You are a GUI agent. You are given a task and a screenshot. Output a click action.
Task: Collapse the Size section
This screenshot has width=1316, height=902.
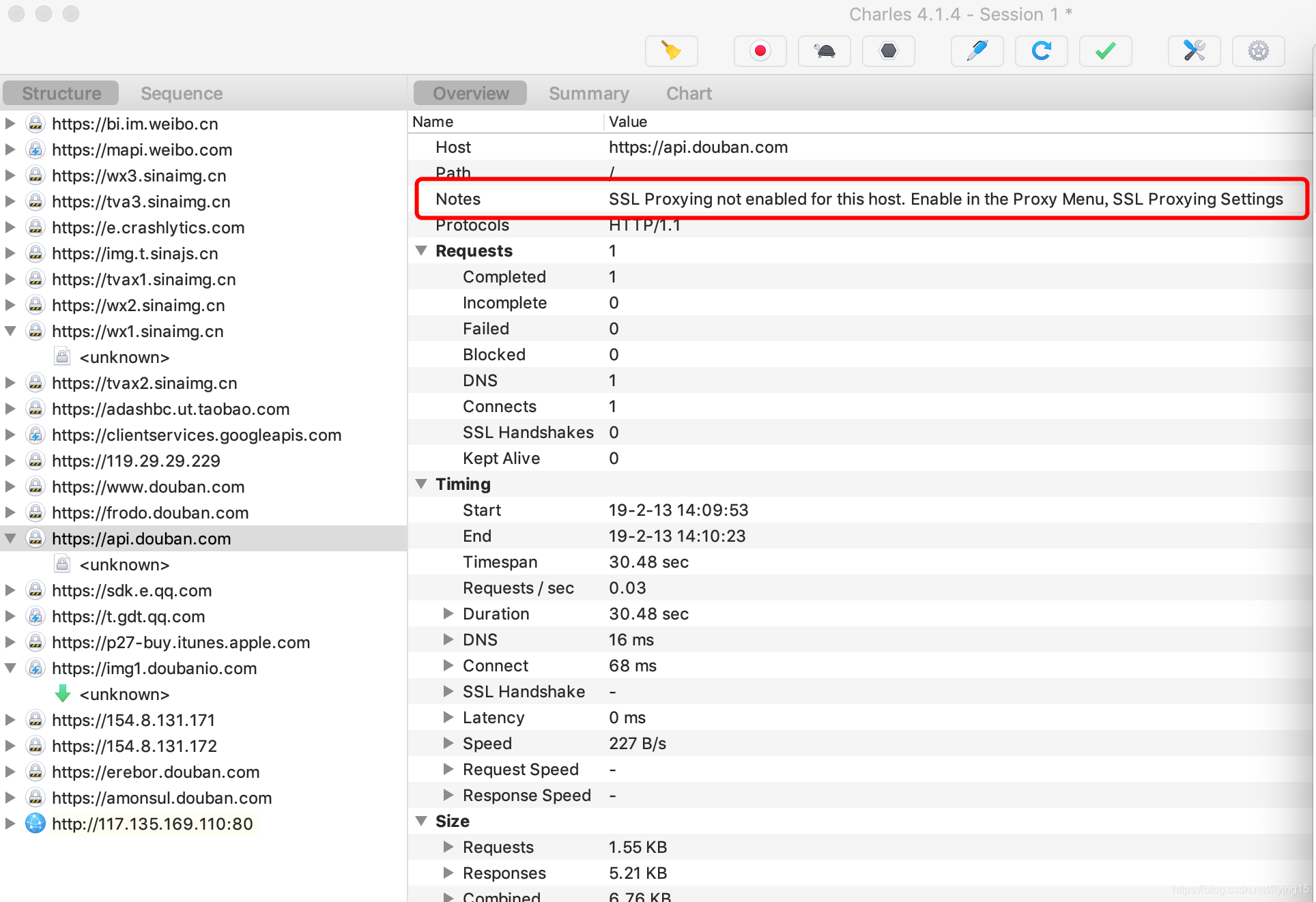[421, 821]
